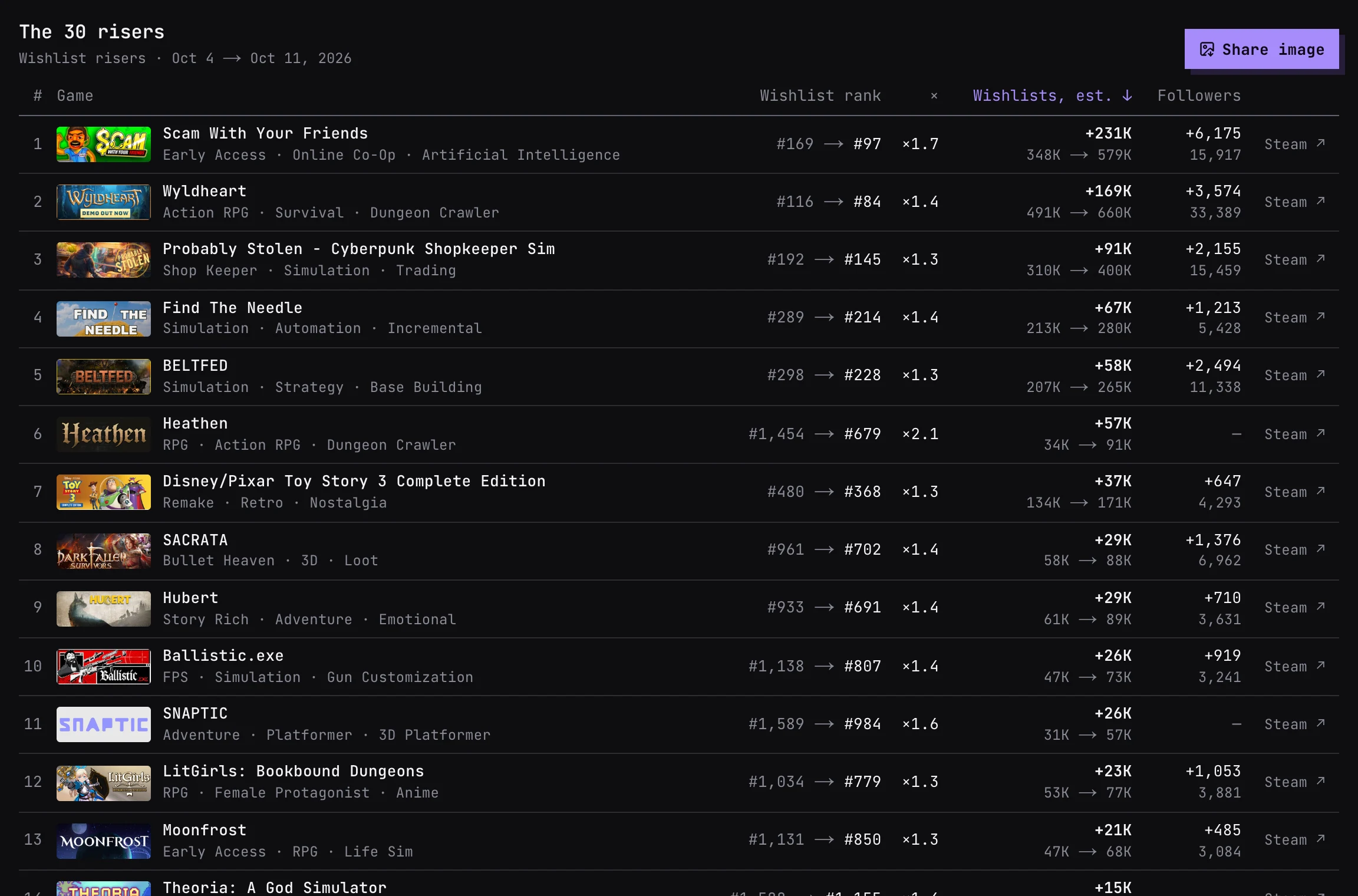The width and height of the screenshot is (1358, 896).
Task: Open Toy Story 3 Complete Edition thumbnail
Action: click(x=104, y=492)
